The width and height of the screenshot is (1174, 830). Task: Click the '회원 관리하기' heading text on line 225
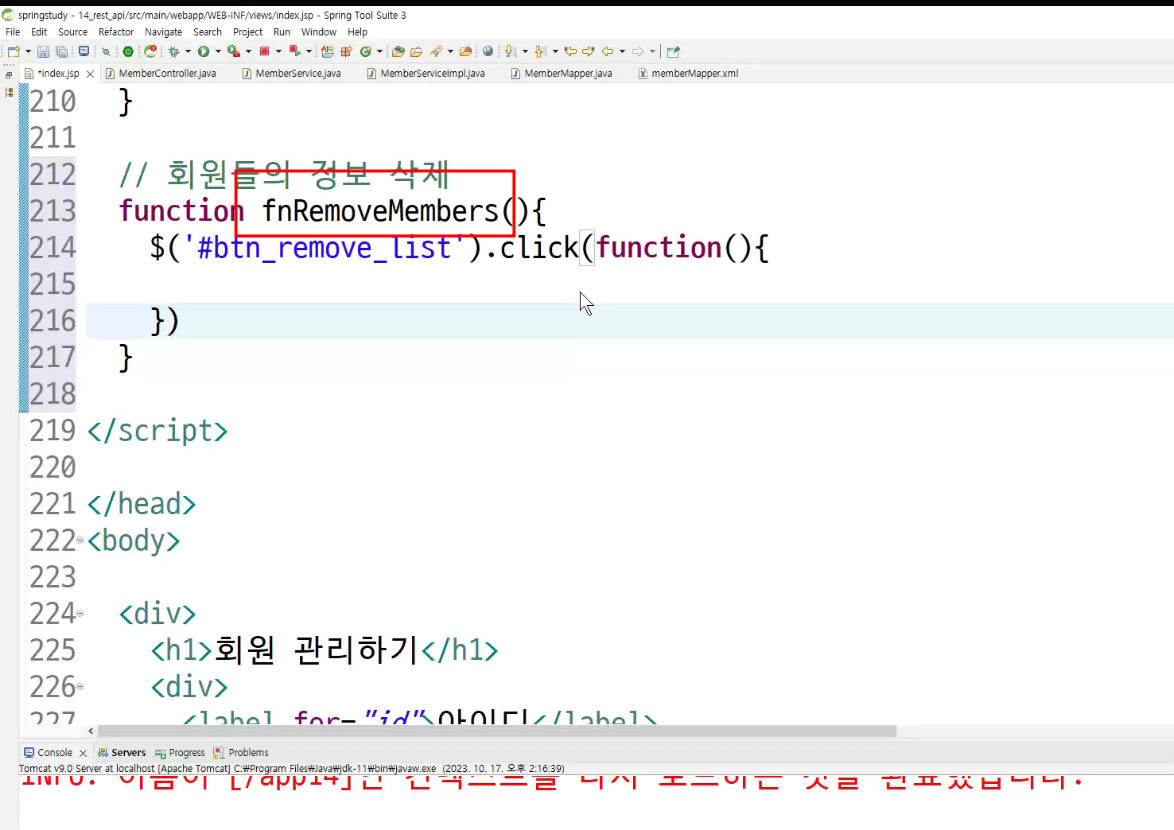316,650
